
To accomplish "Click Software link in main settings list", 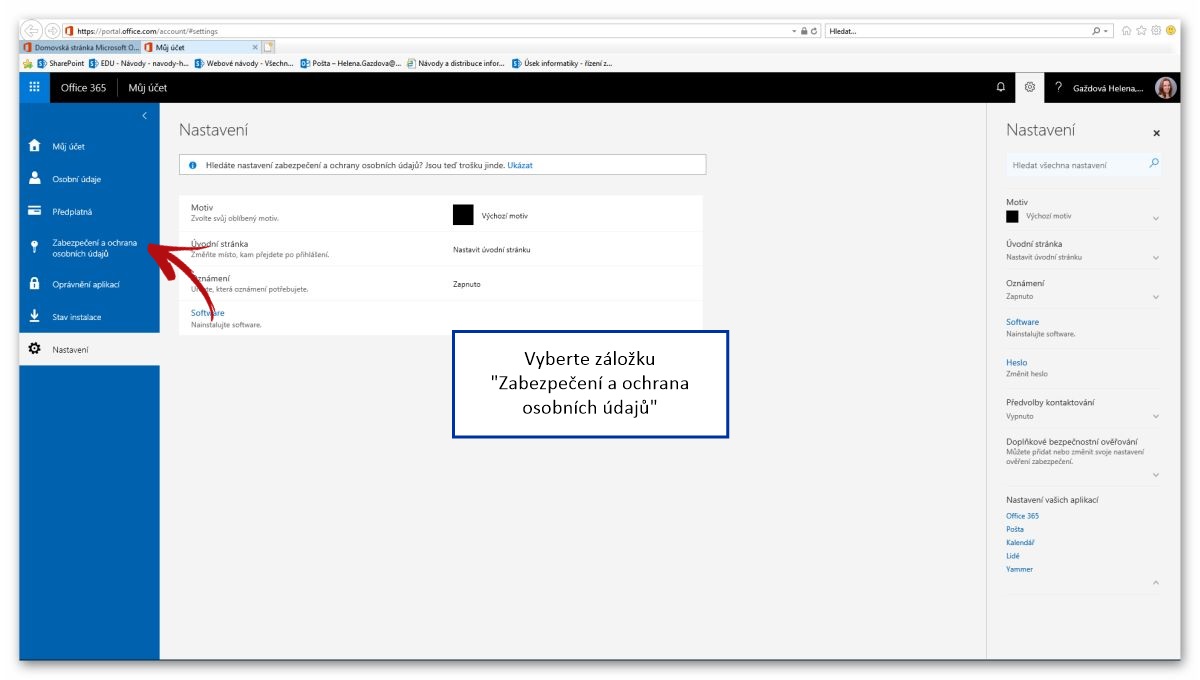I will pyautogui.click(x=208, y=313).
